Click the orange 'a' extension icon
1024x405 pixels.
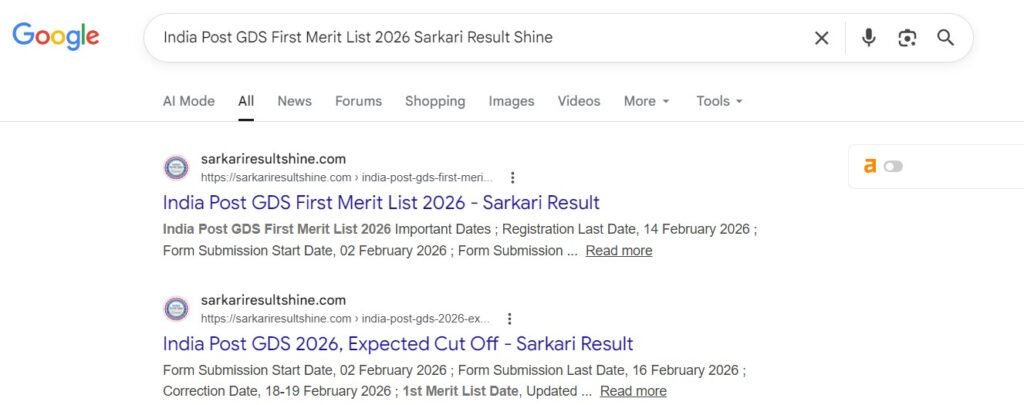pyautogui.click(x=870, y=166)
